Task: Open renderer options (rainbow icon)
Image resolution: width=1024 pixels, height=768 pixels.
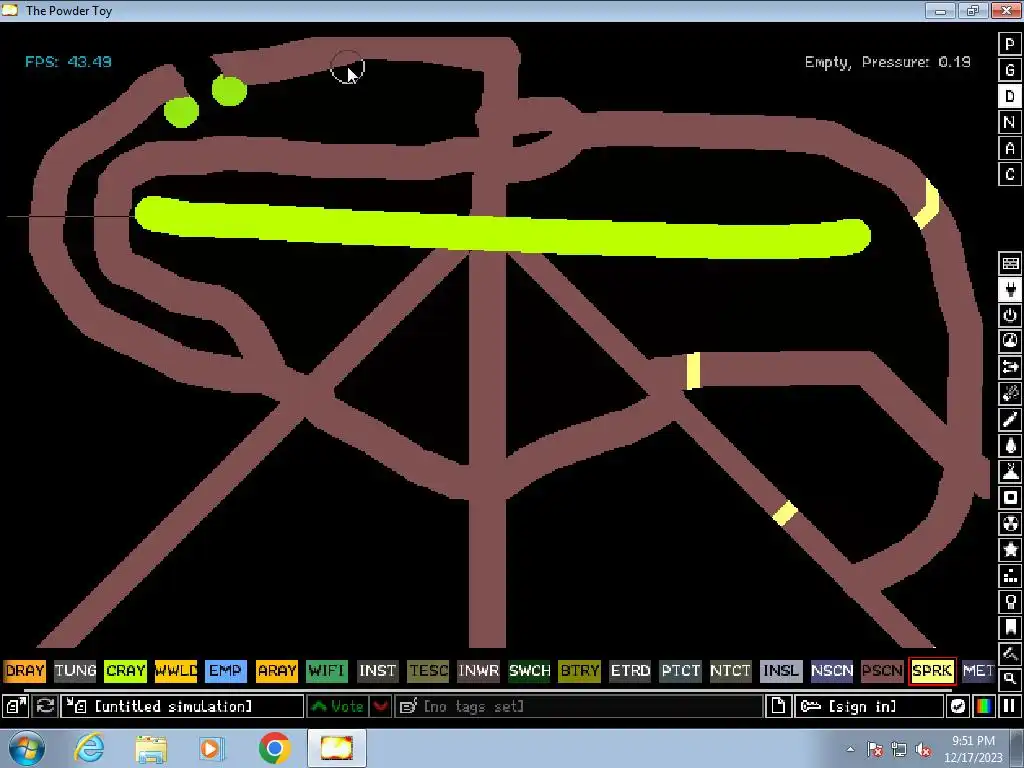Action: tap(984, 706)
